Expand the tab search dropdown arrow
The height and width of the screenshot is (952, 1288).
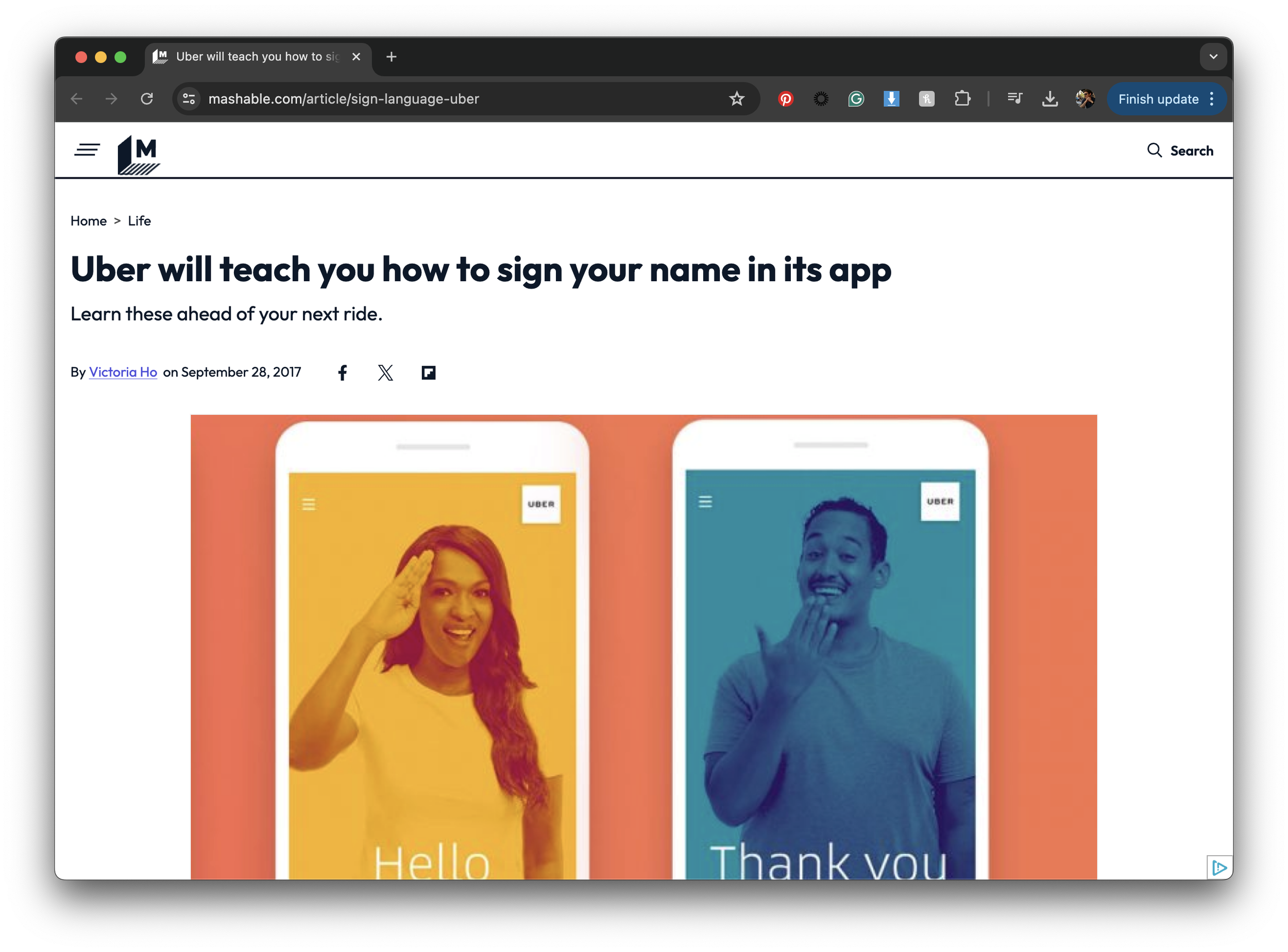pos(1213,57)
